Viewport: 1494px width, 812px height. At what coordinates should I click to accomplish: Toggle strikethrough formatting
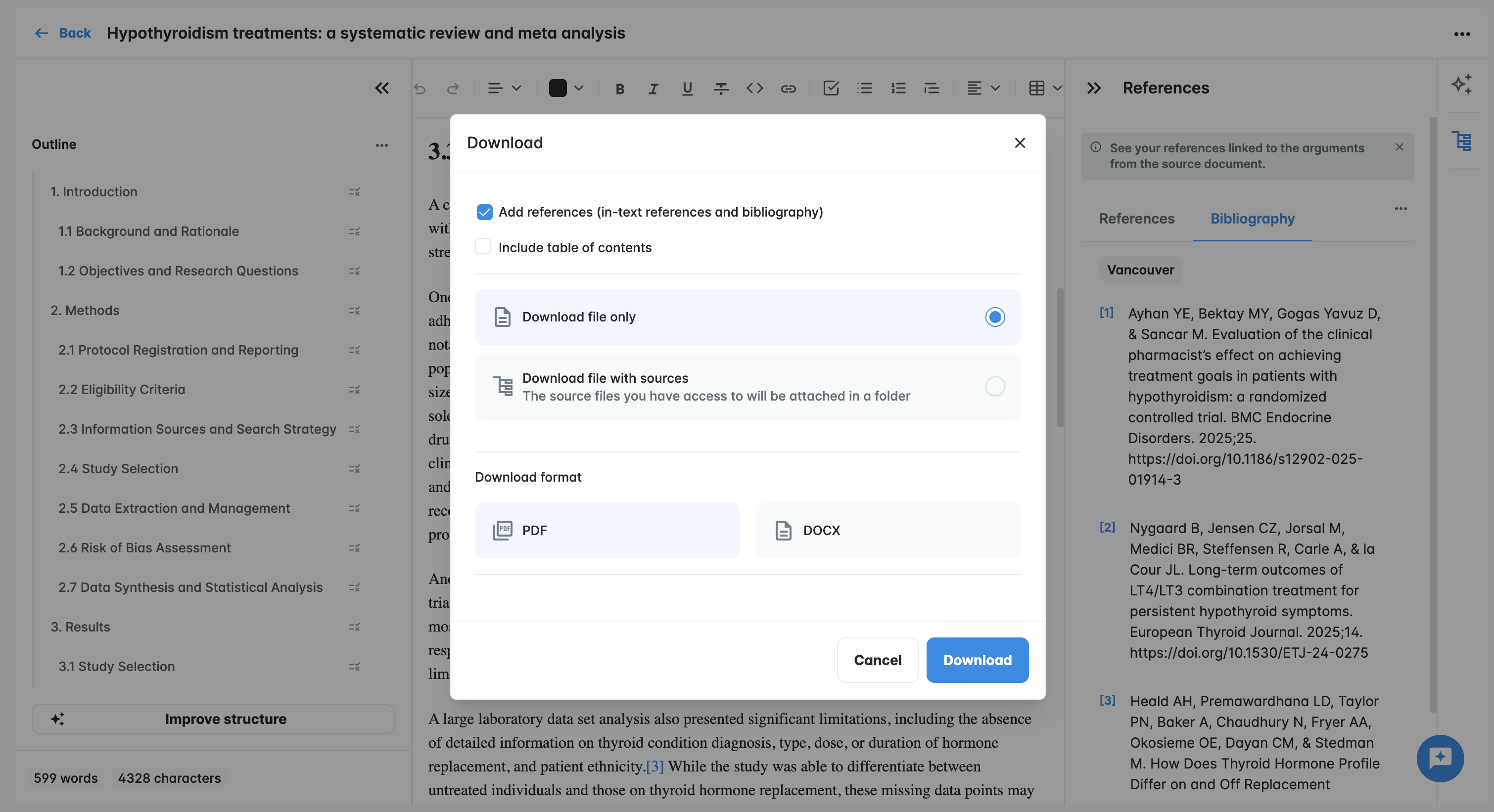[721, 89]
